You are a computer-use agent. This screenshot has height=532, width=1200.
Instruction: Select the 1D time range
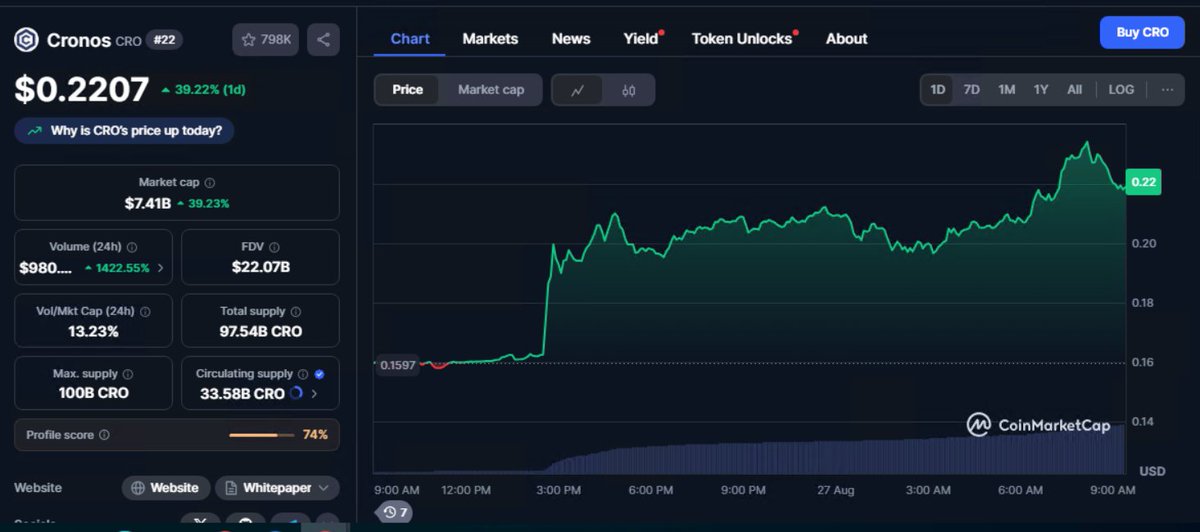click(x=938, y=89)
